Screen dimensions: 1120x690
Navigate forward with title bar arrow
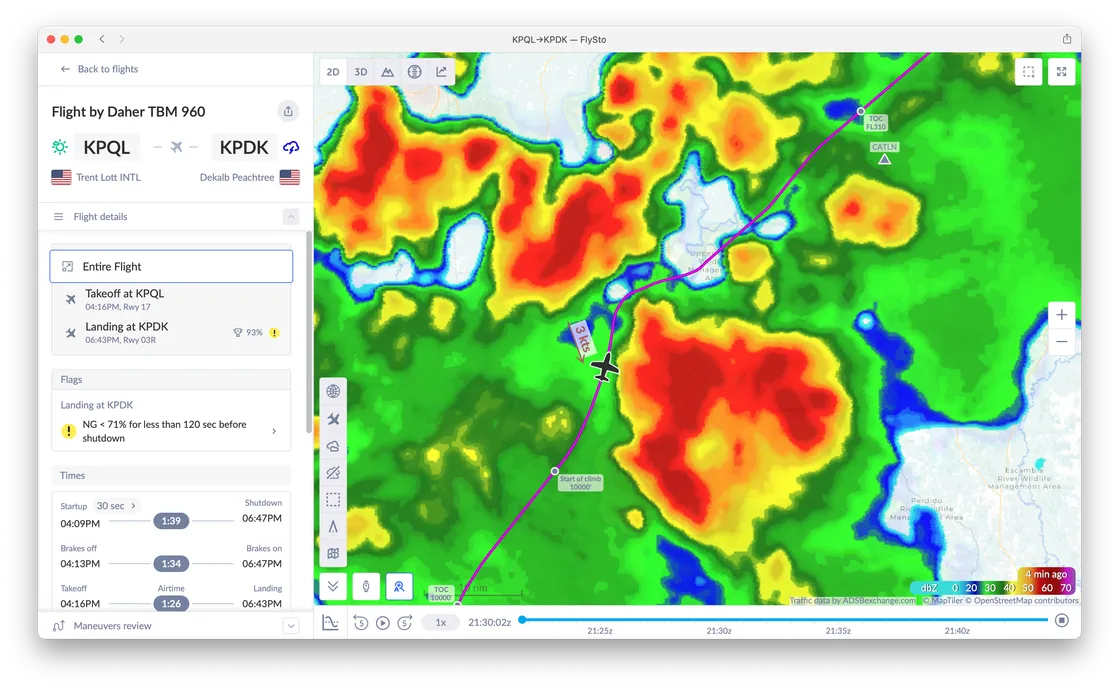(121, 39)
